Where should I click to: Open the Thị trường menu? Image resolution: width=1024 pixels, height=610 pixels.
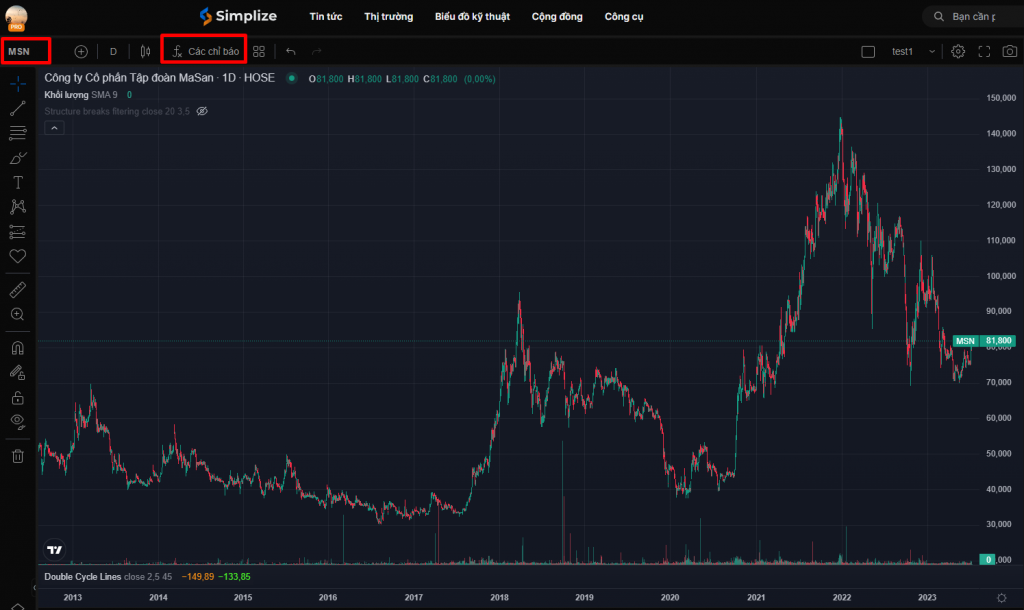[x=388, y=17]
